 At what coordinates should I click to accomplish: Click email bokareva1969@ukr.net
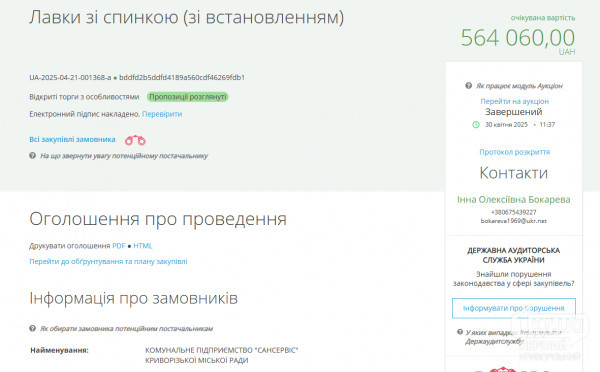pos(514,221)
